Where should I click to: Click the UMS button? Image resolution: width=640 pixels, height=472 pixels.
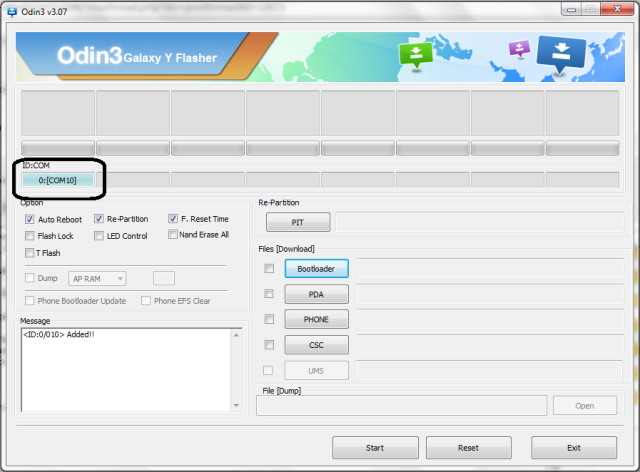point(316,371)
